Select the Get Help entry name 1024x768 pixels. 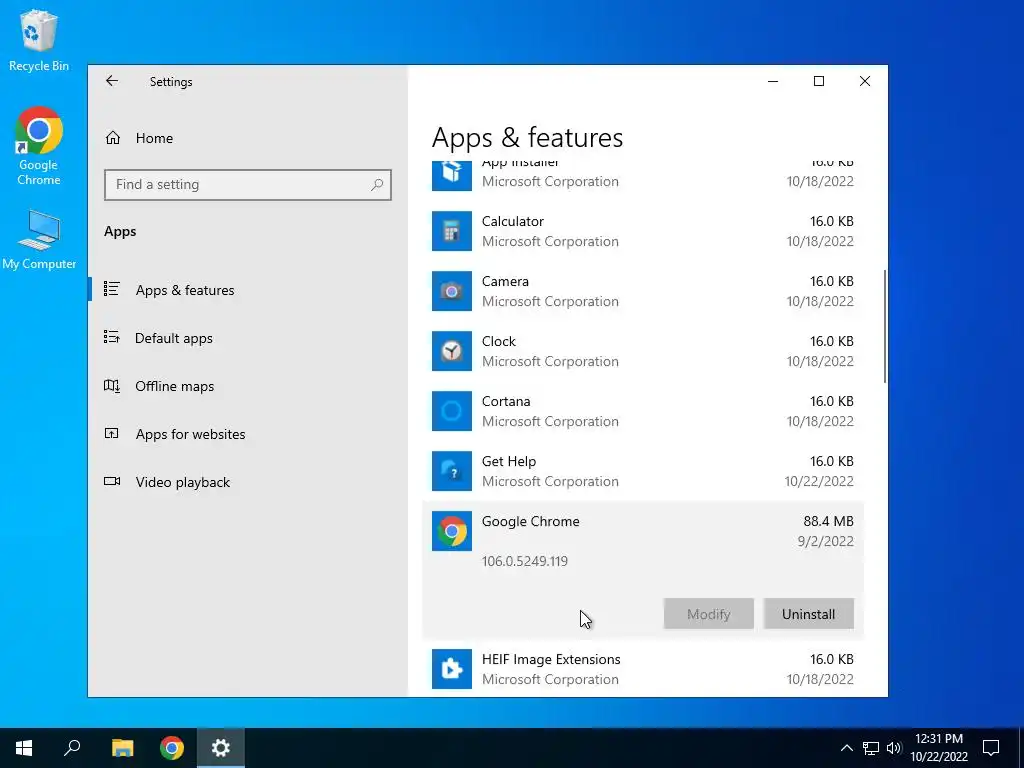click(509, 462)
